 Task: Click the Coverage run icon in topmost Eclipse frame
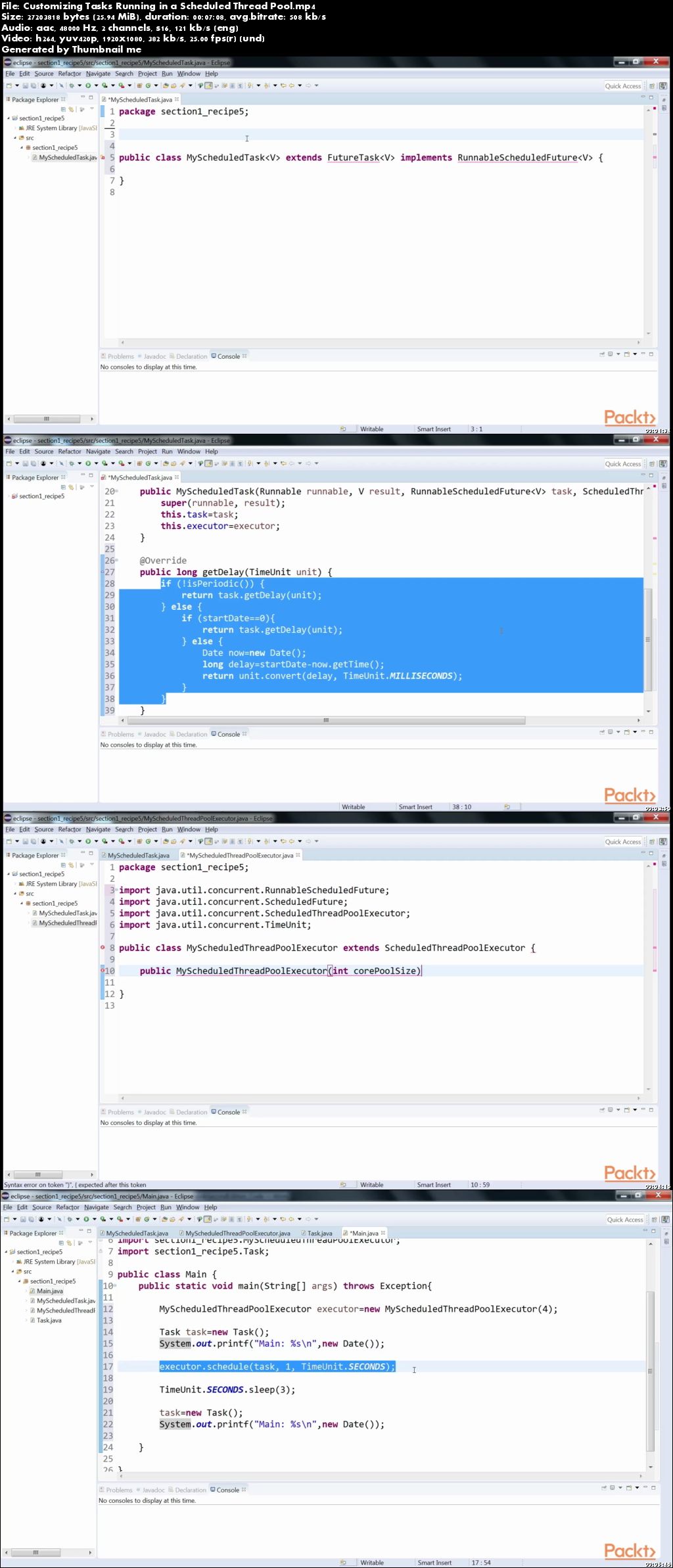(104, 85)
